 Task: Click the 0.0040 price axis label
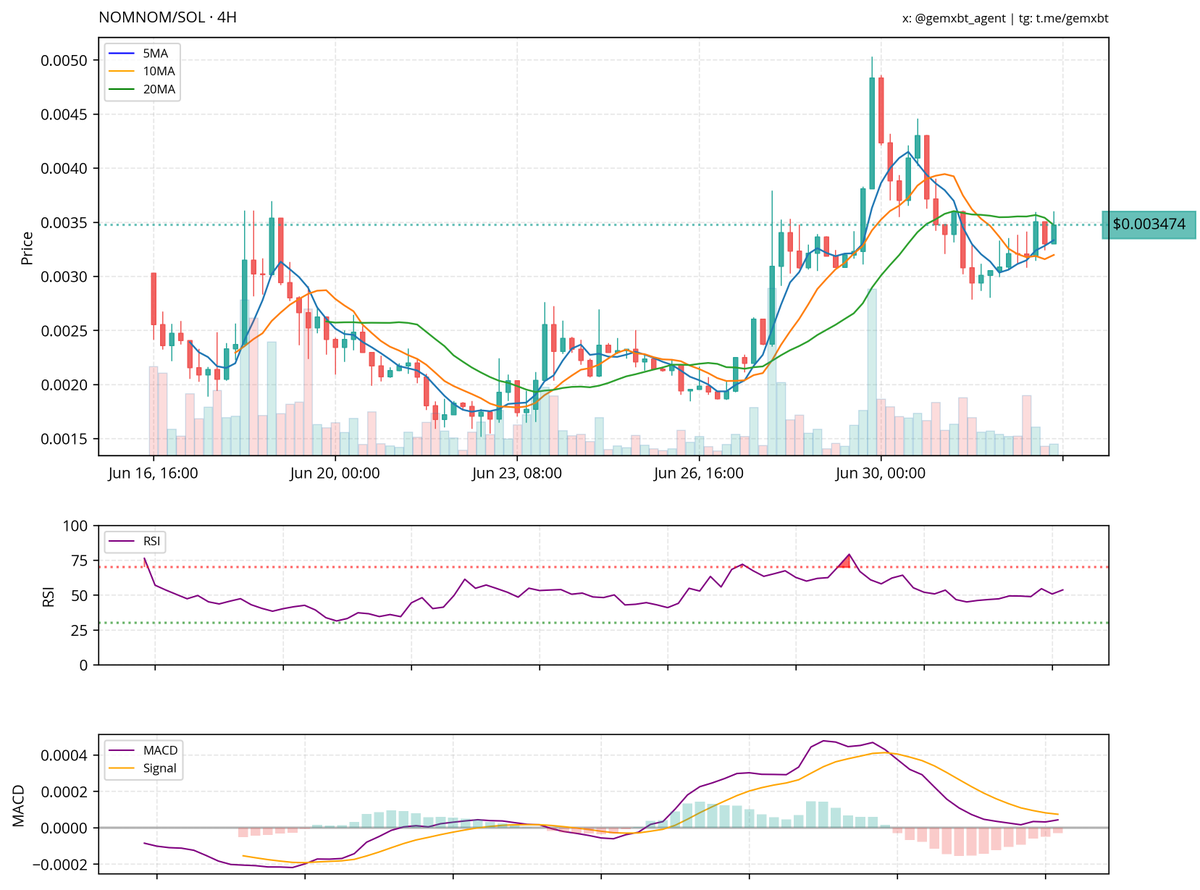65,168
